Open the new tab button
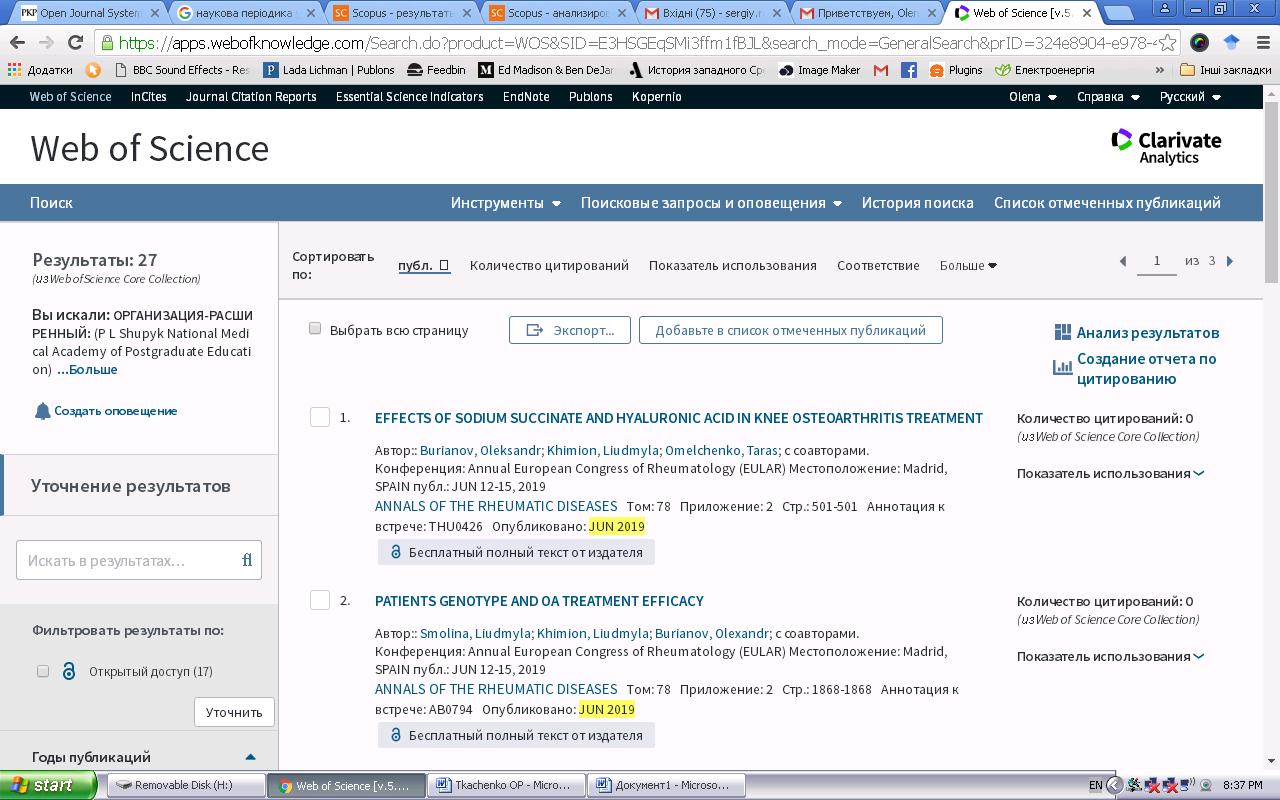1280x800 pixels. pyautogui.click(x=1118, y=13)
